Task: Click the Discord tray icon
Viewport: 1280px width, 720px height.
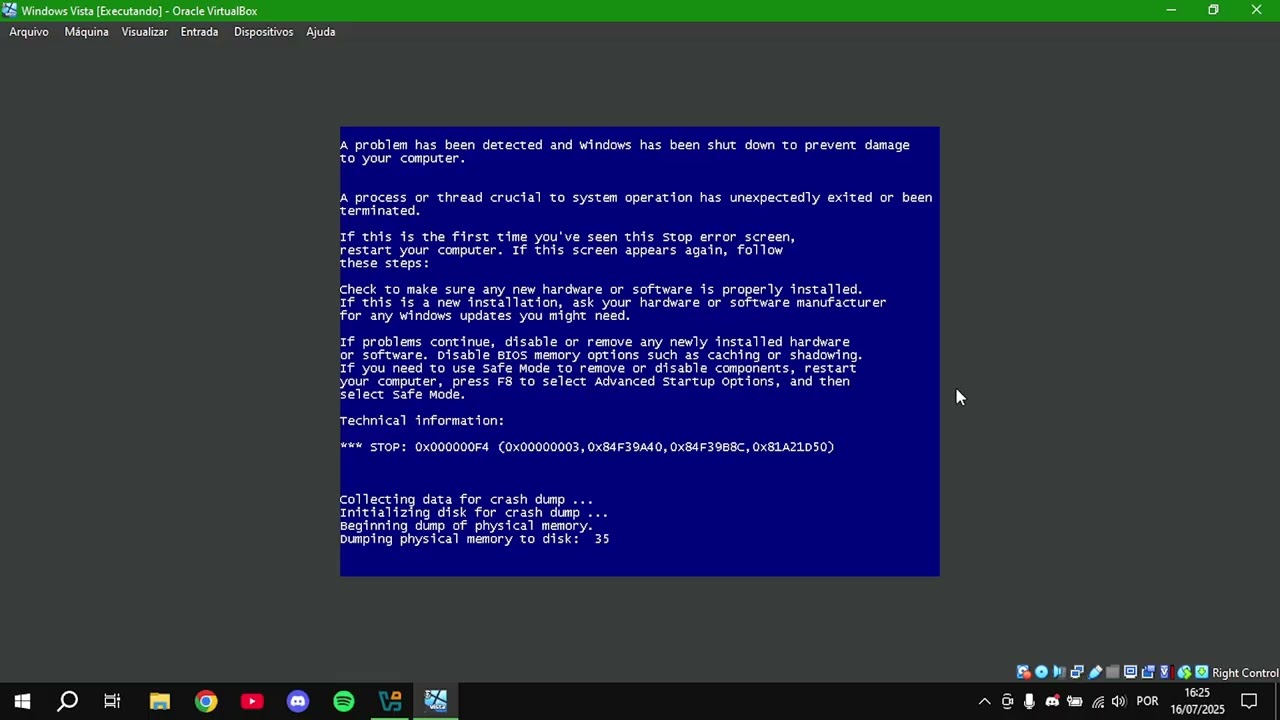Action: tap(1052, 702)
